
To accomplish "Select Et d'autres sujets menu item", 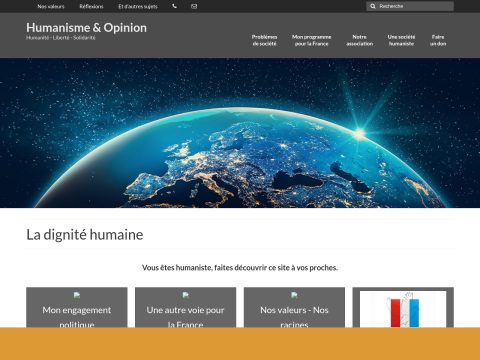I will pyautogui.click(x=138, y=6).
